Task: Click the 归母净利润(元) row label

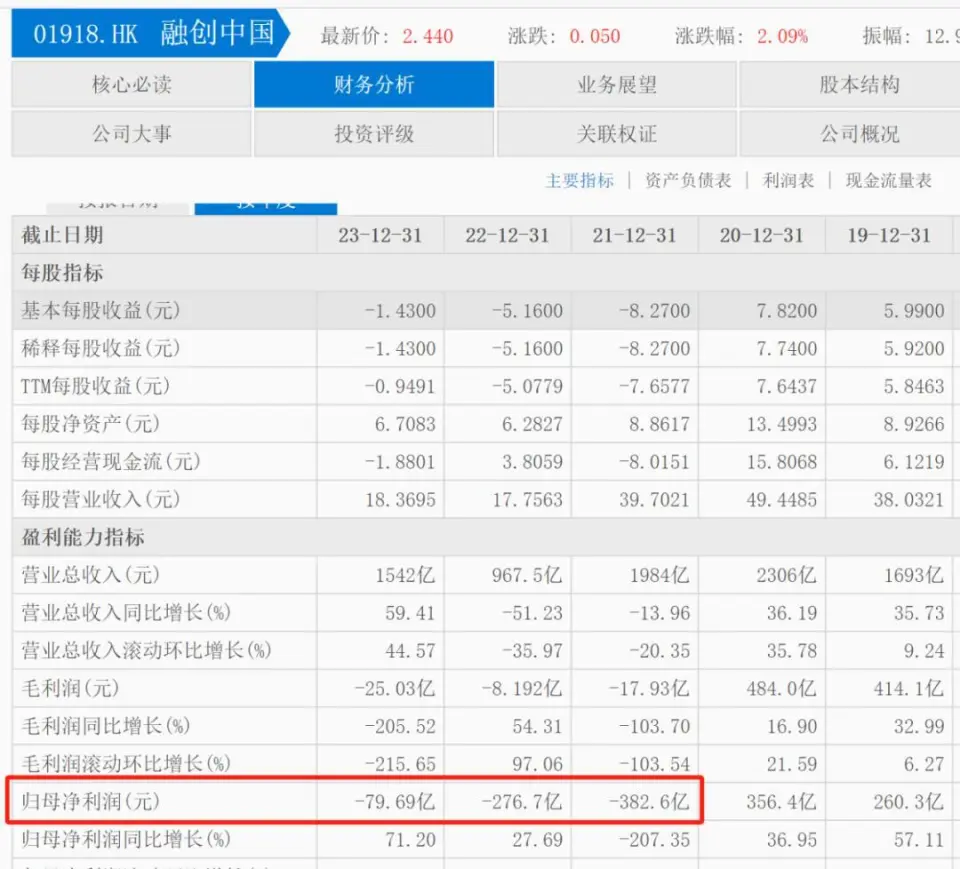Action: pos(90,802)
